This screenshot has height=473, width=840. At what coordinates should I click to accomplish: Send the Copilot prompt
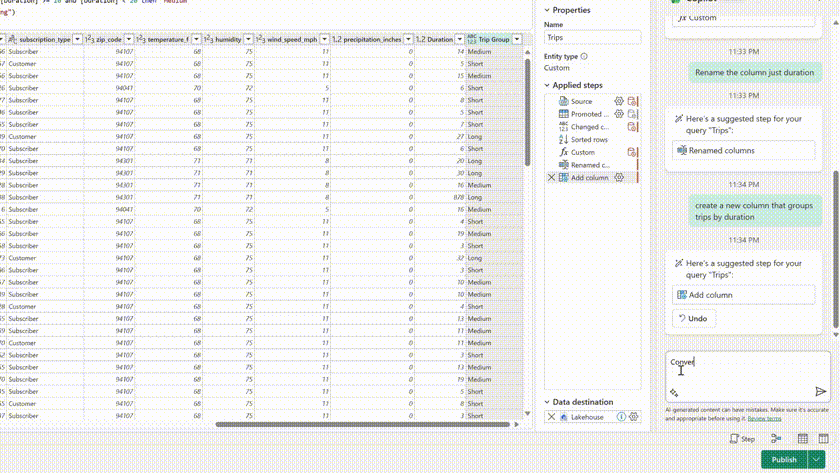pos(820,392)
